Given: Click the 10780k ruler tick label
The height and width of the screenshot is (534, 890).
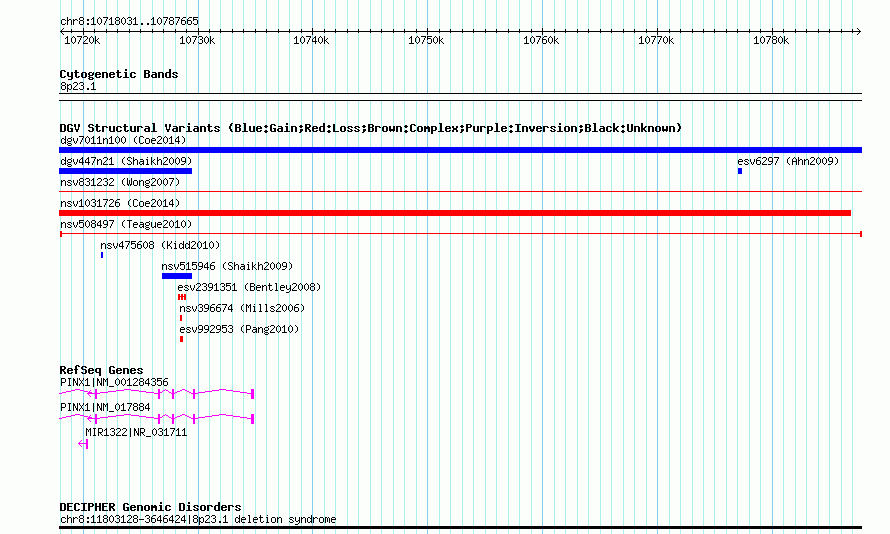Looking at the screenshot, I should coord(771,40).
